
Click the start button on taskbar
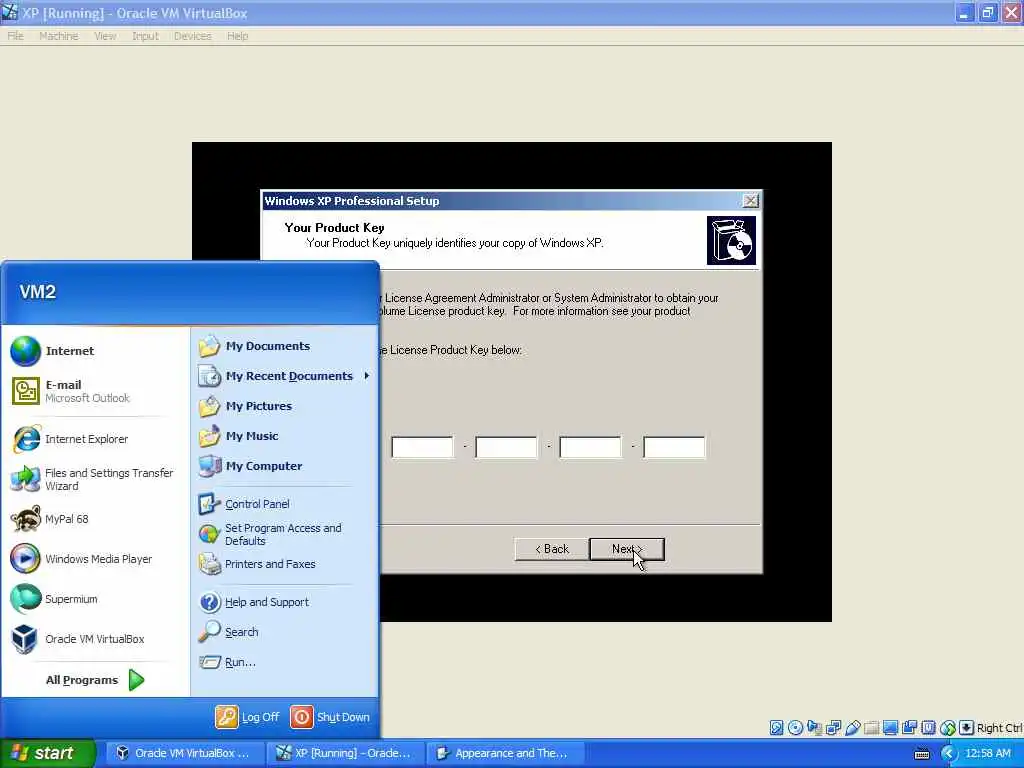click(47, 753)
